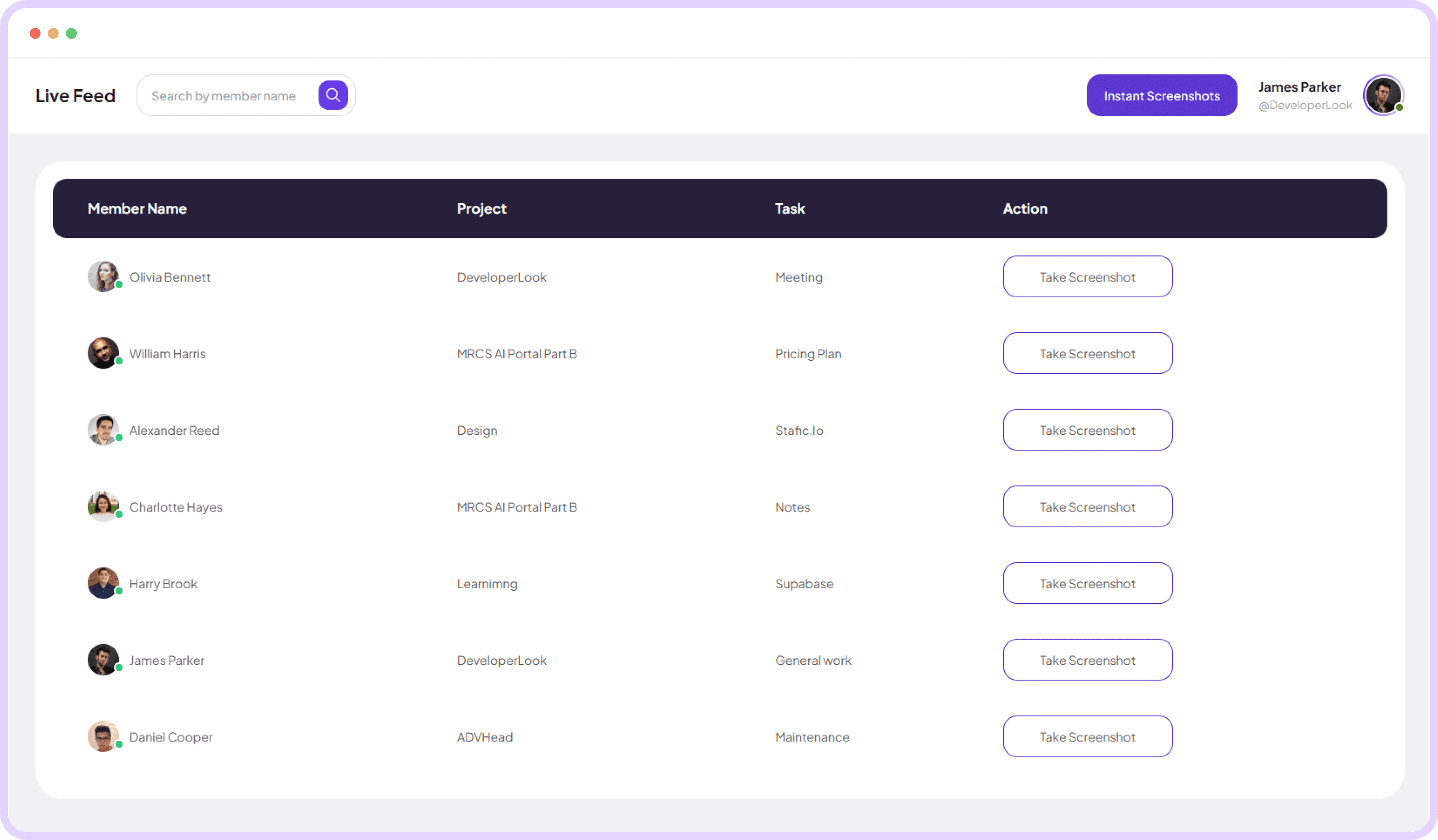Click Alexander Reed's profile picture
1438x840 pixels.
(104, 430)
